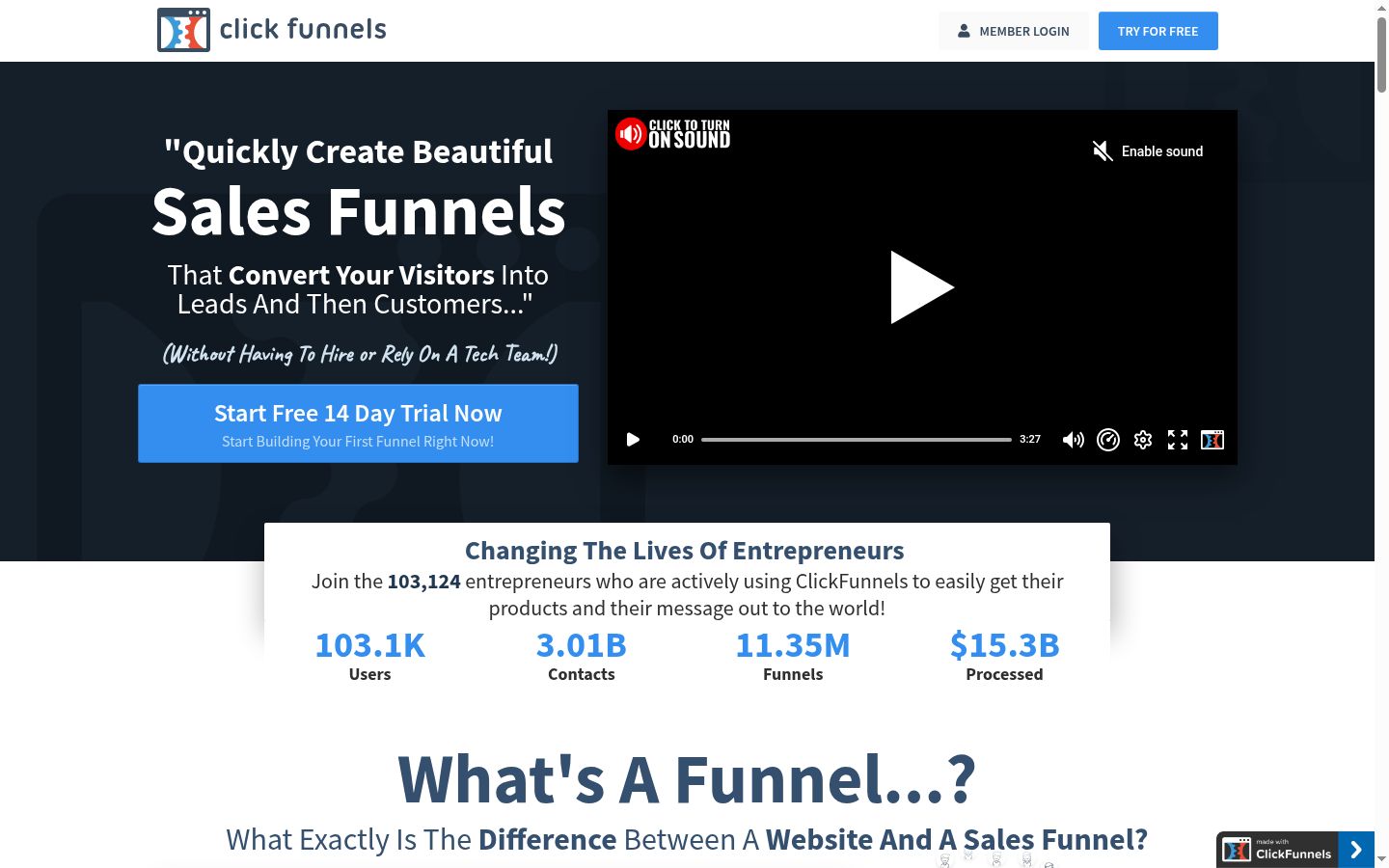The image size is (1389, 868).
Task: Open the Member Login page
Action: pyautogui.click(x=1014, y=31)
